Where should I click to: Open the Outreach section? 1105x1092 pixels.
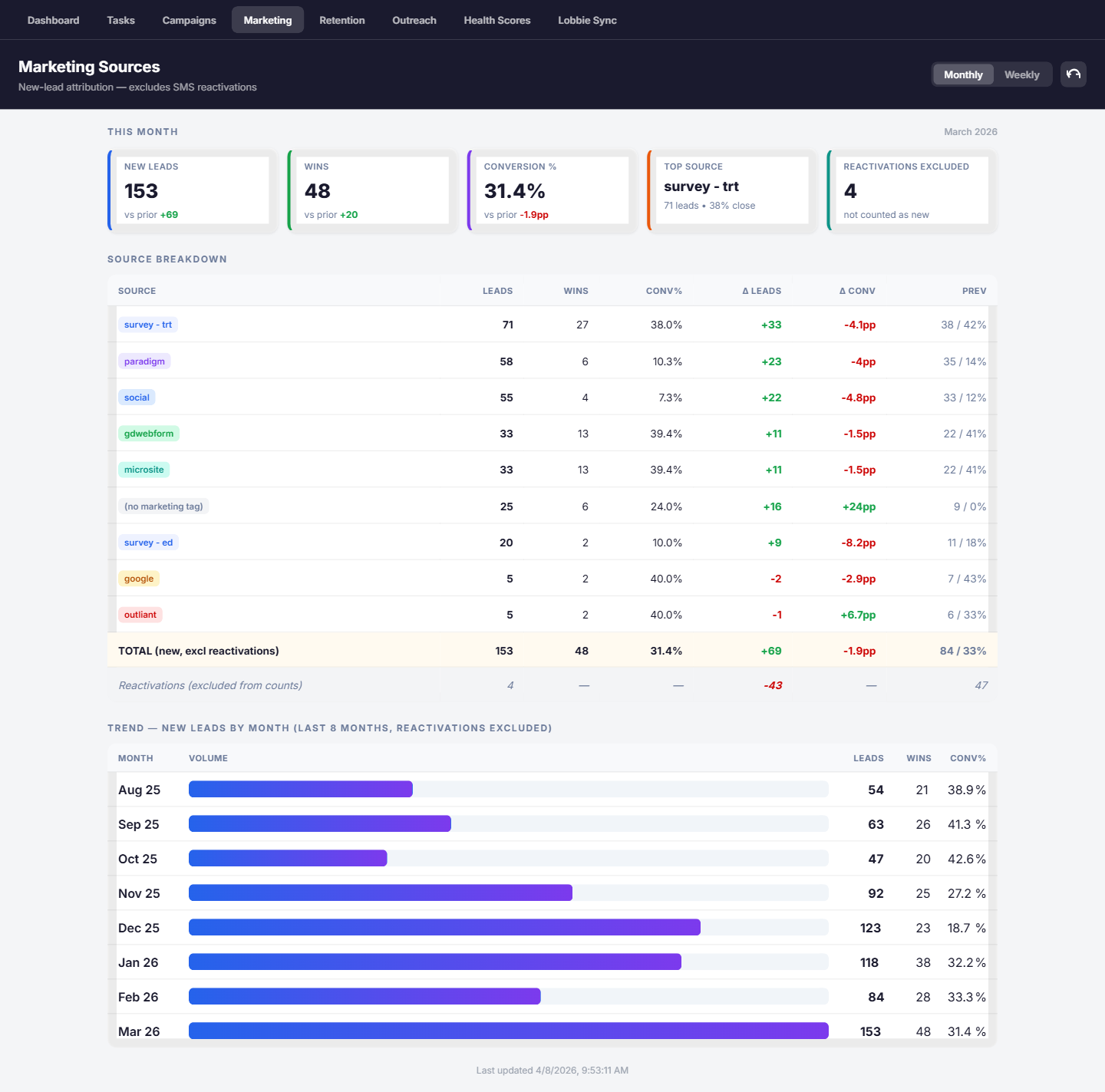click(414, 20)
